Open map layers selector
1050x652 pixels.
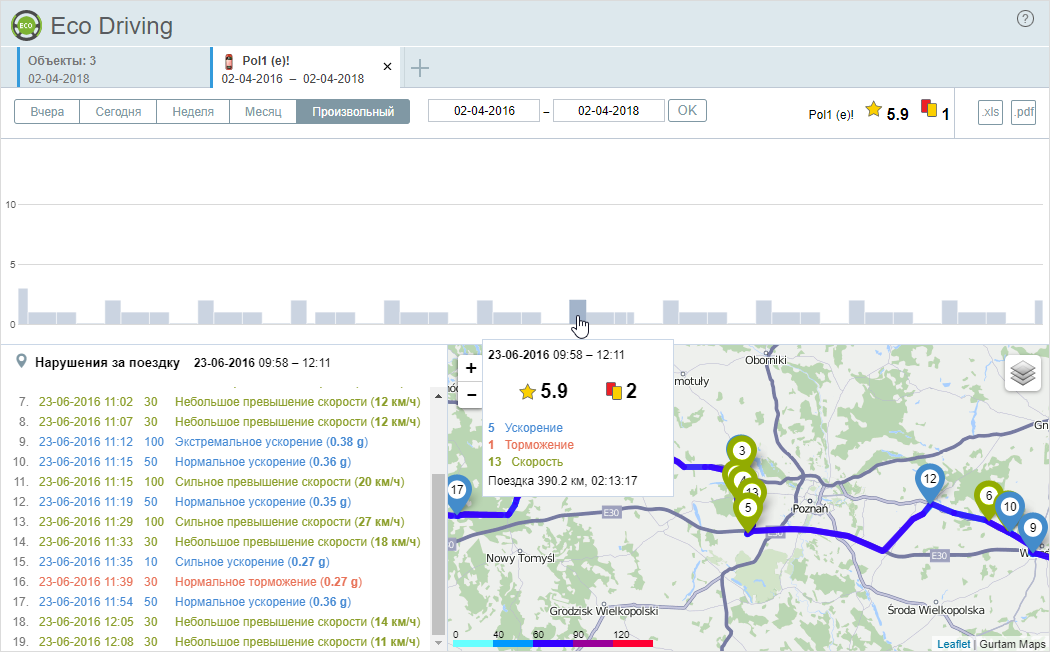(x=1022, y=373)
